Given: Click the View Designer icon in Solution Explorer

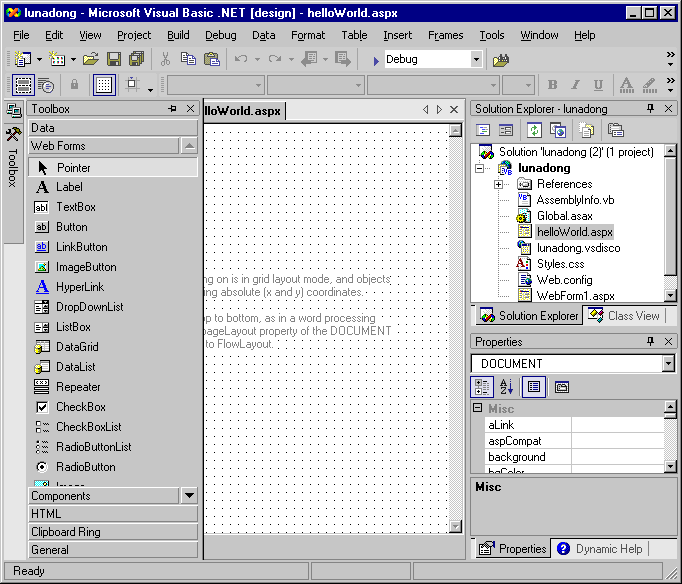Looking at the screenshot, I should 506,130.
